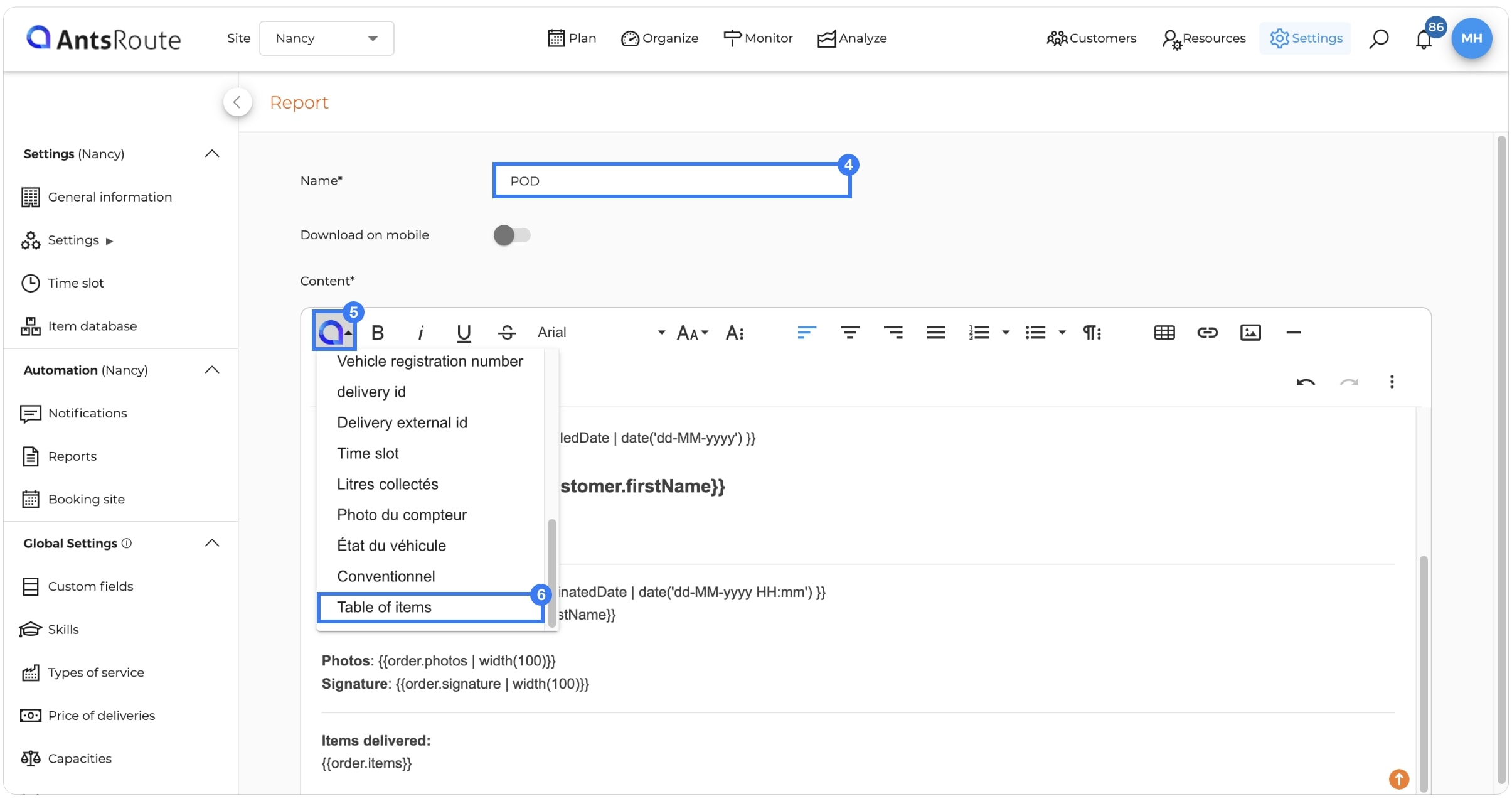Open the search magnifier in header
The width and height of the screenshot is (1512, 801).
pos(1378,38)
